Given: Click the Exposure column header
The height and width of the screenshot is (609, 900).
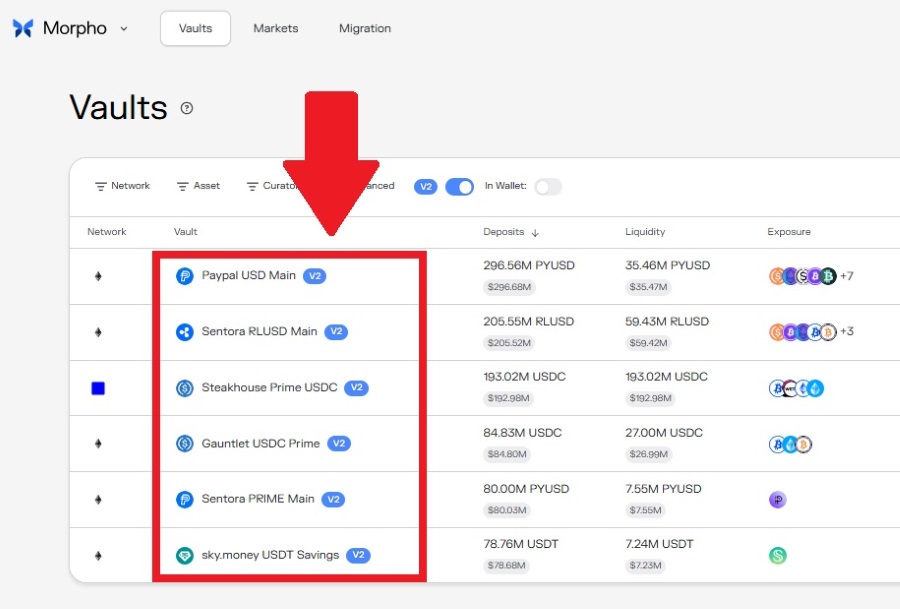Looking at the screenshot, I should point(789,232).
